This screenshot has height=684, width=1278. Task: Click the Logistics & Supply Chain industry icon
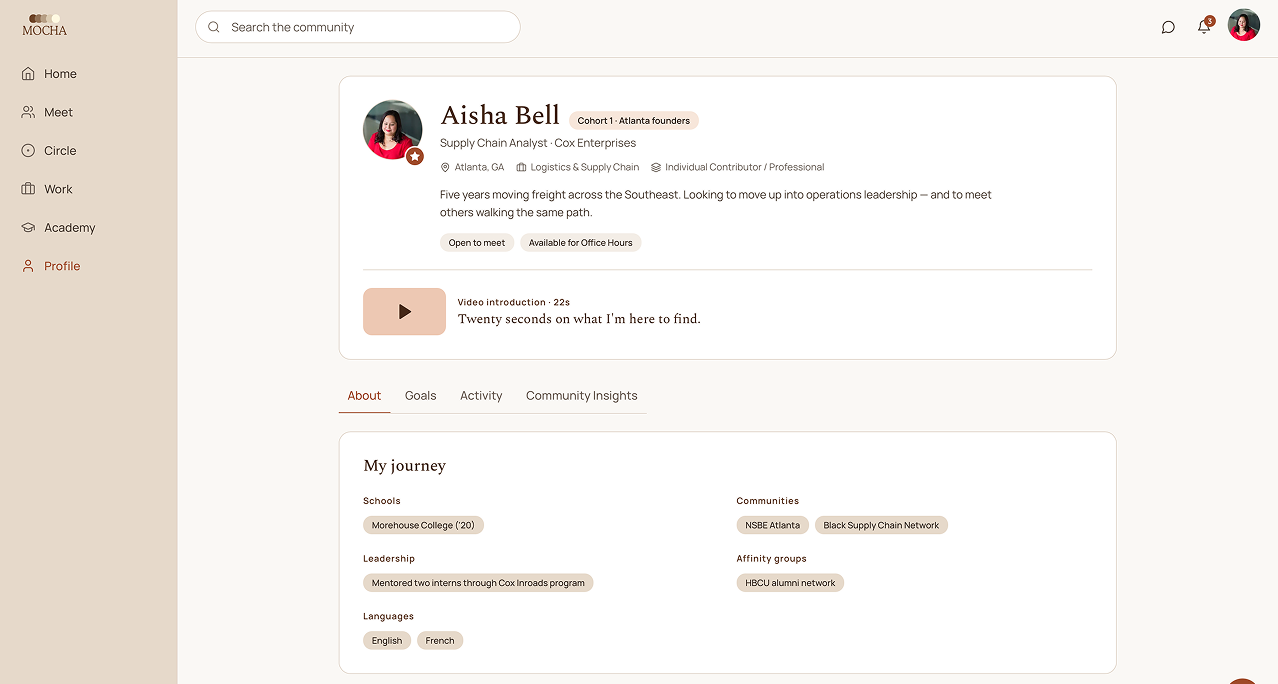click(521, 167)
